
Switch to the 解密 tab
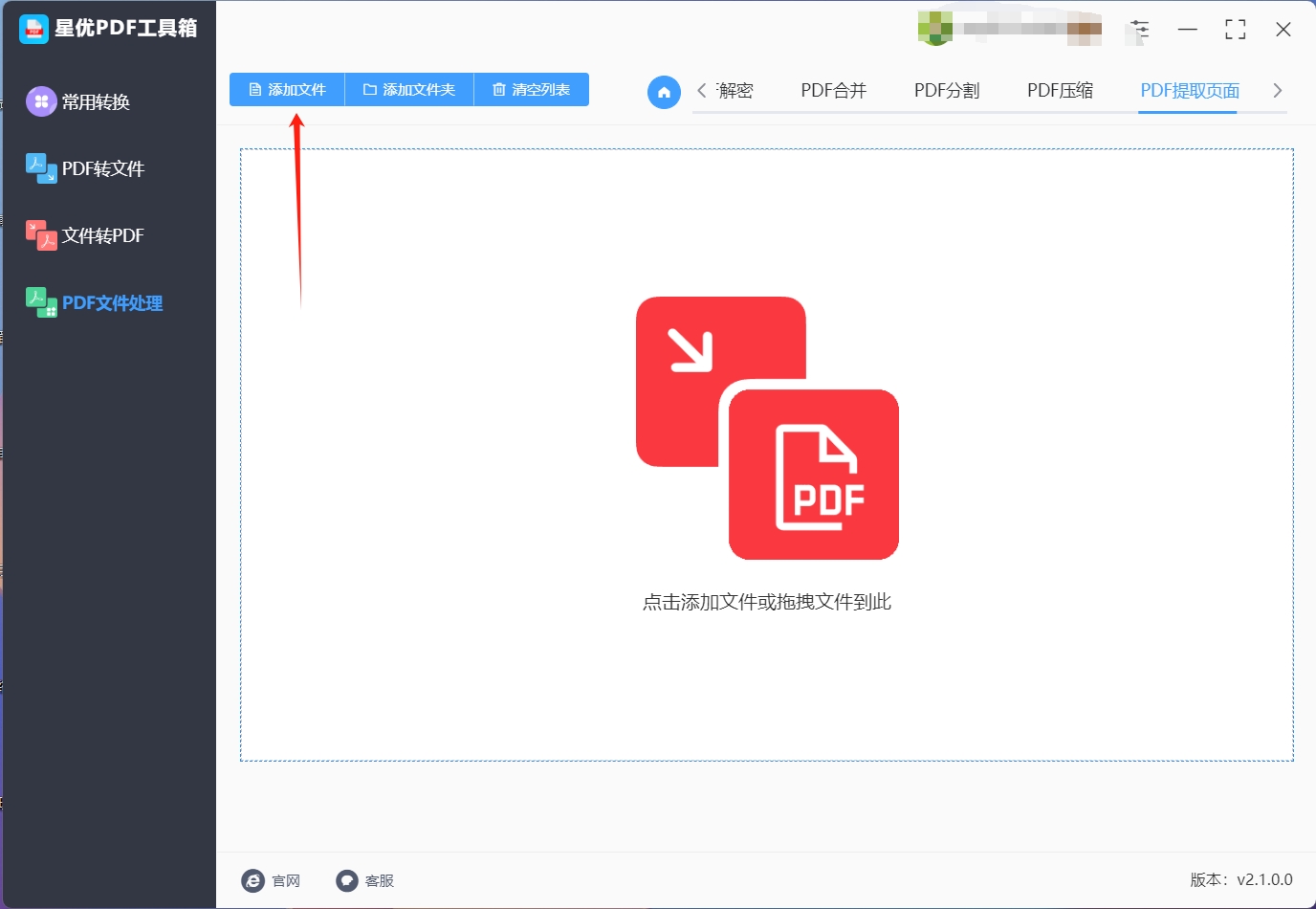[x=735, y=91]
